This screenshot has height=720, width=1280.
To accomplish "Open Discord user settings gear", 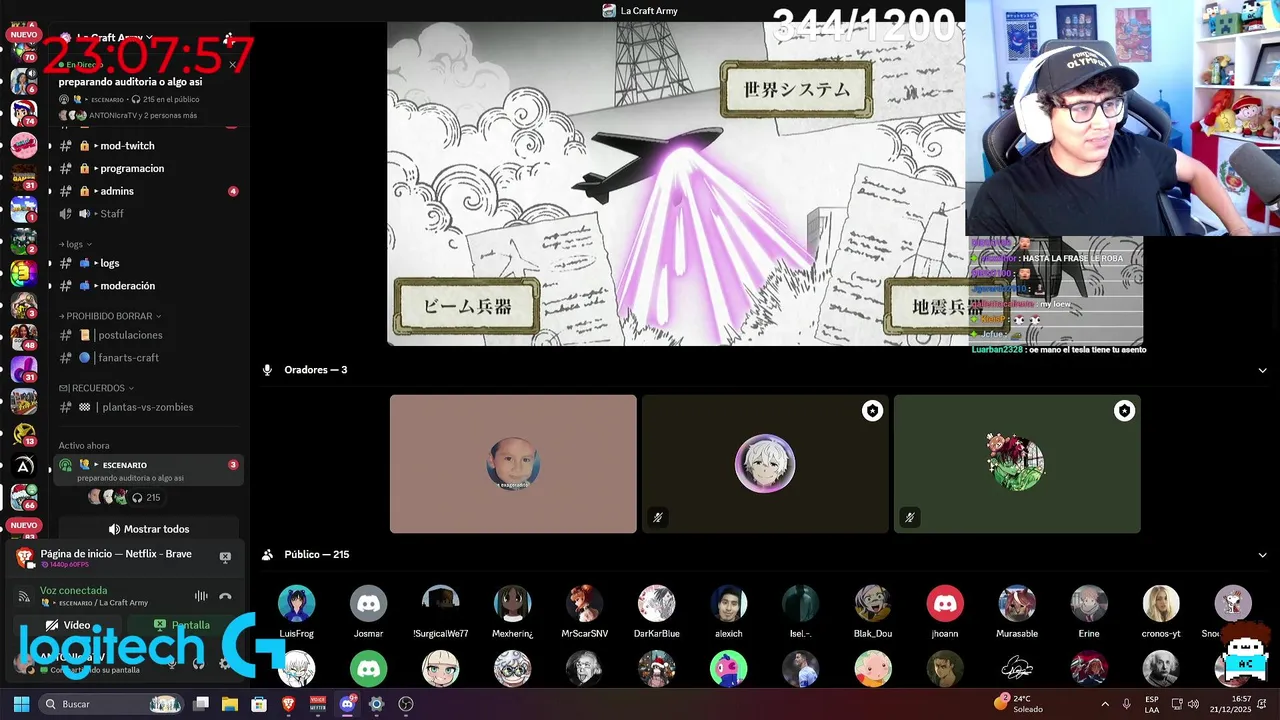I will [x=224, y=663].
